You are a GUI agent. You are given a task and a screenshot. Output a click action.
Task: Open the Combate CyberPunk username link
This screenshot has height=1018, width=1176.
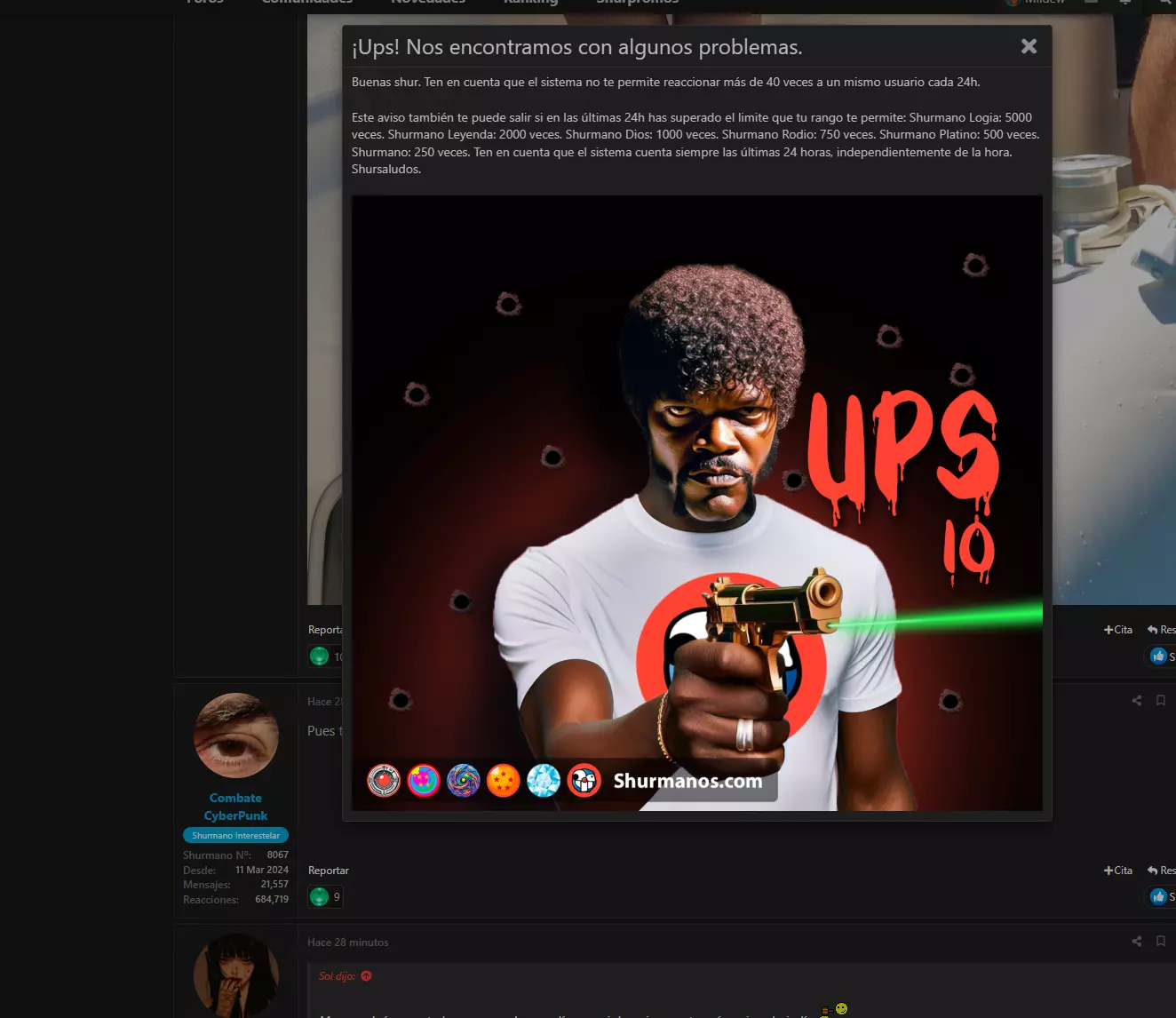click(235, 807)
